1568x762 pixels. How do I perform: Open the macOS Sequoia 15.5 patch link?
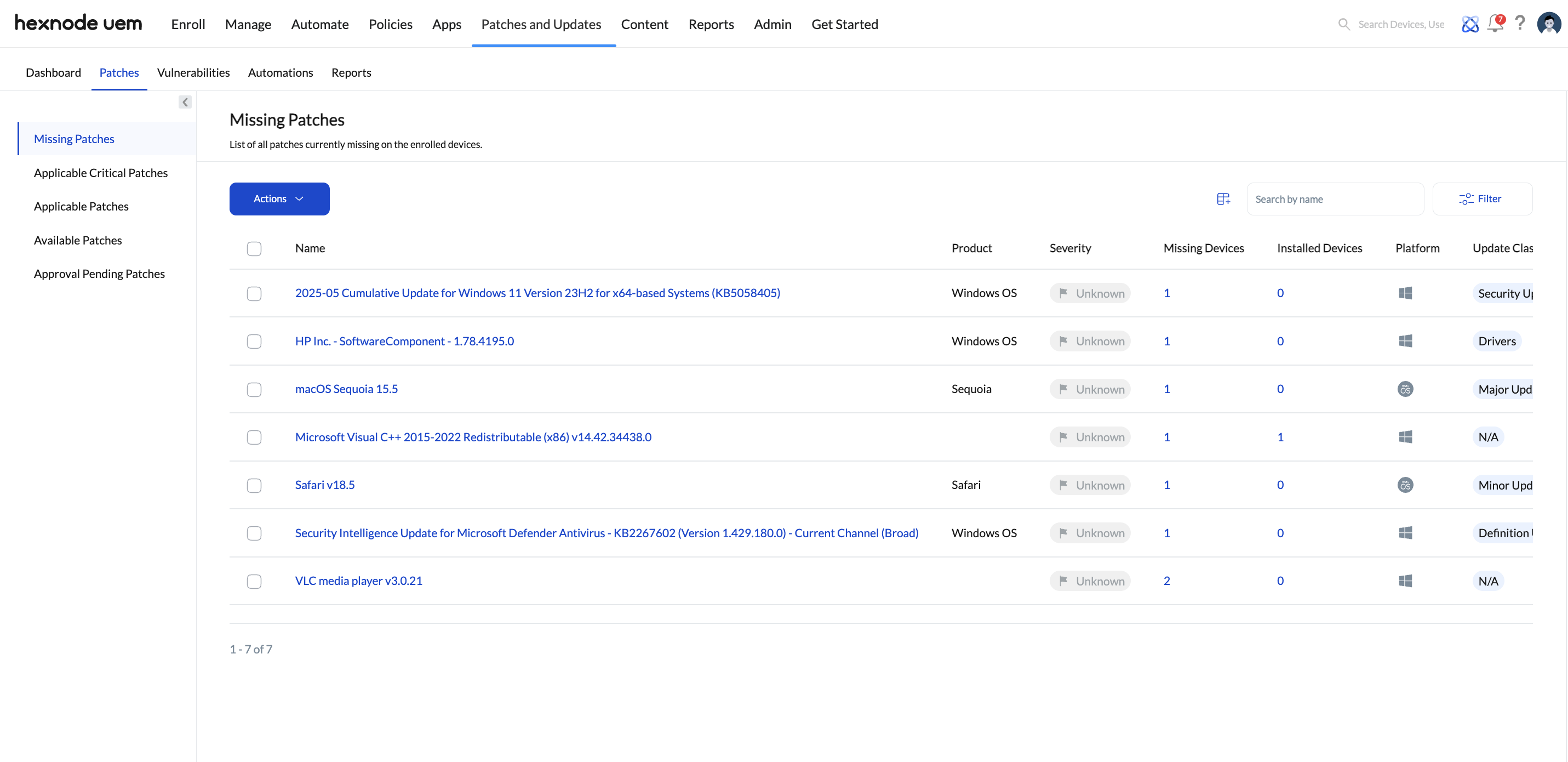point(346,389)
